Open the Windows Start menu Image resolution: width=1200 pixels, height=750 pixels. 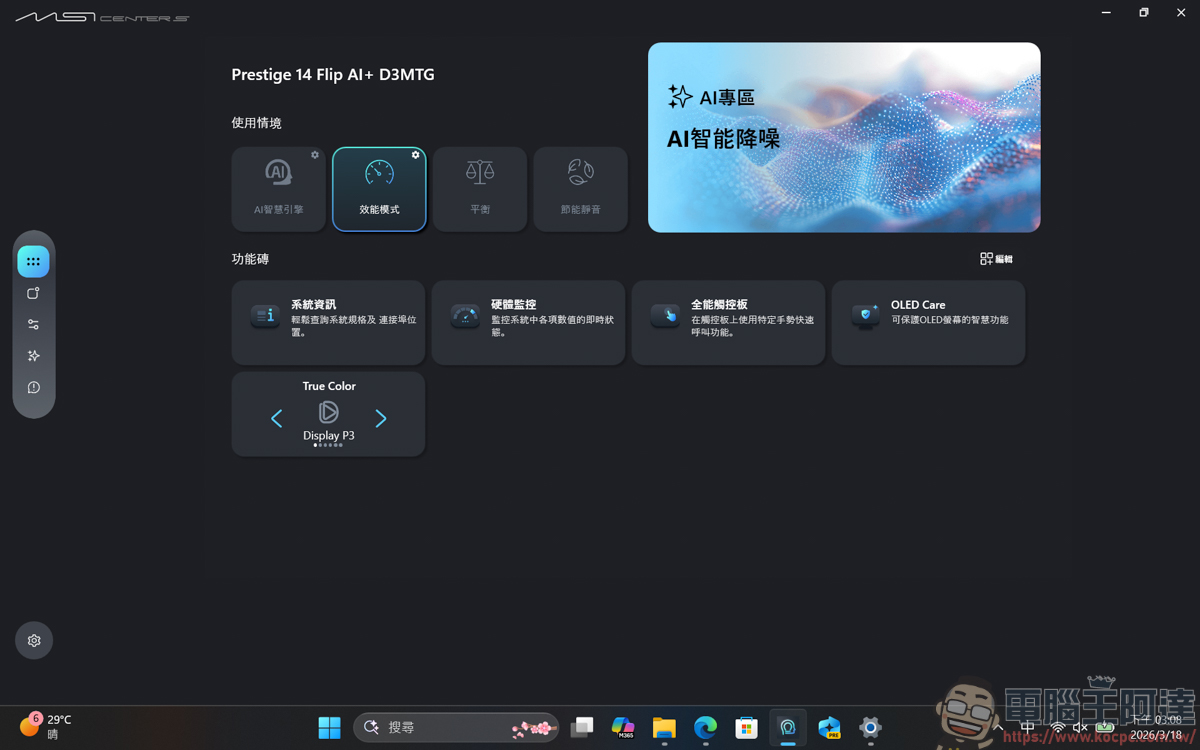click(x=329, y=728)
